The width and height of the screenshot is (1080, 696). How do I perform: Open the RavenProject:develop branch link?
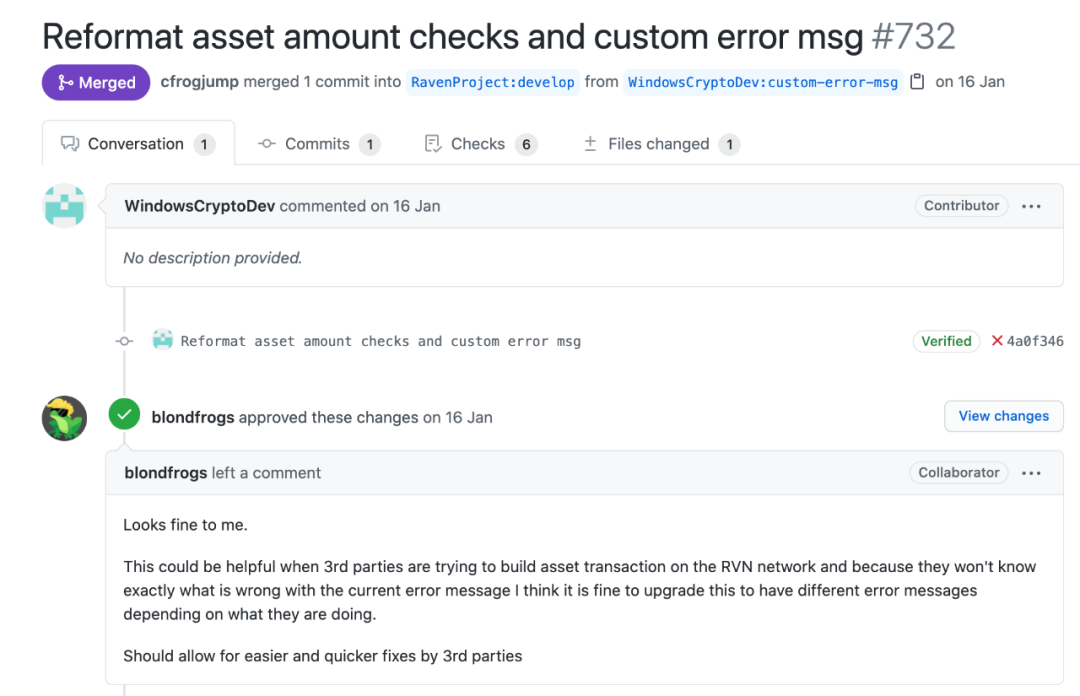pyautogui.click(x=492, y=82)
